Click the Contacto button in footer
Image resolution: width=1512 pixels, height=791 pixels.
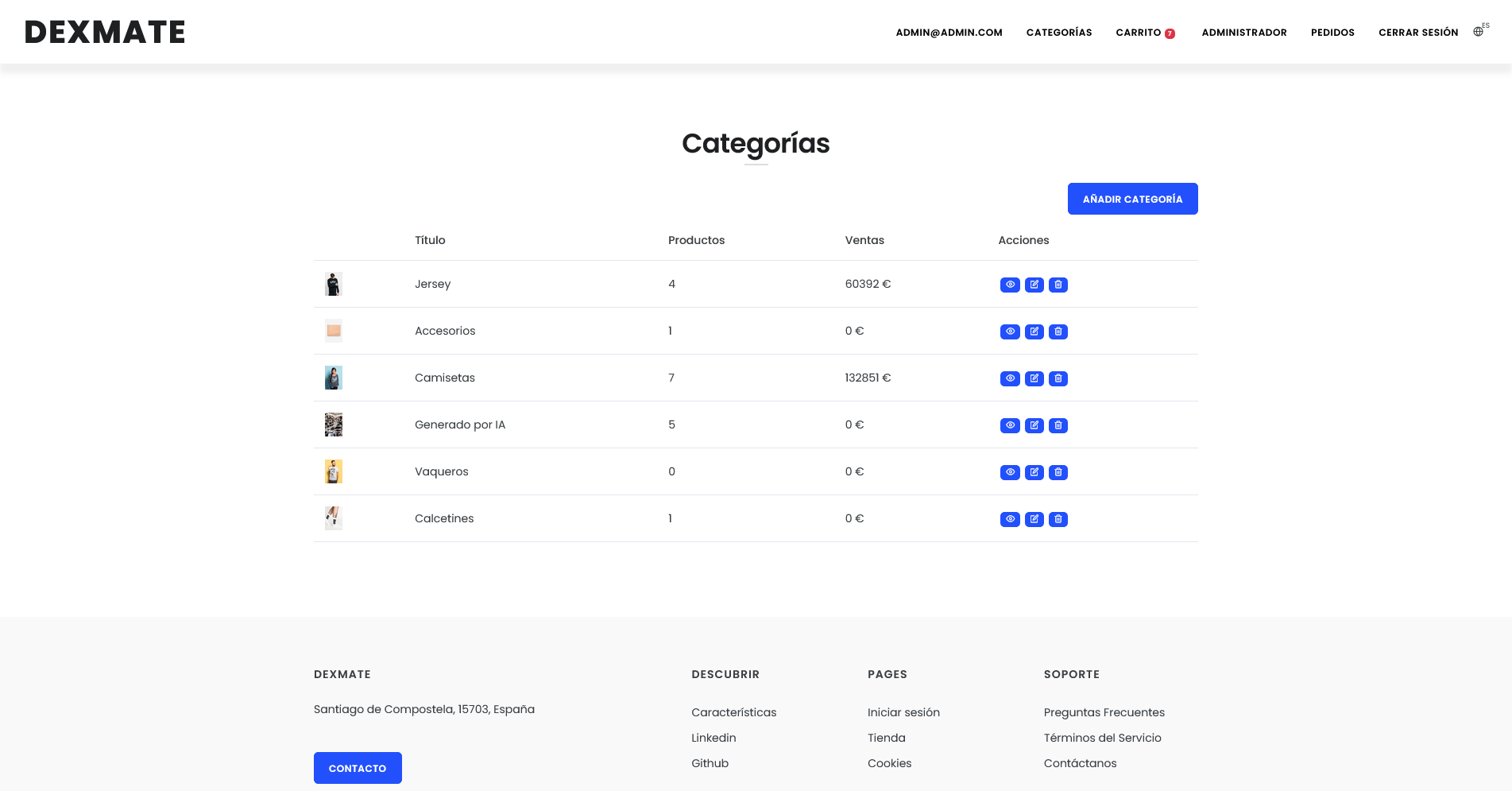pyautogui.click(x=358, y=768)
